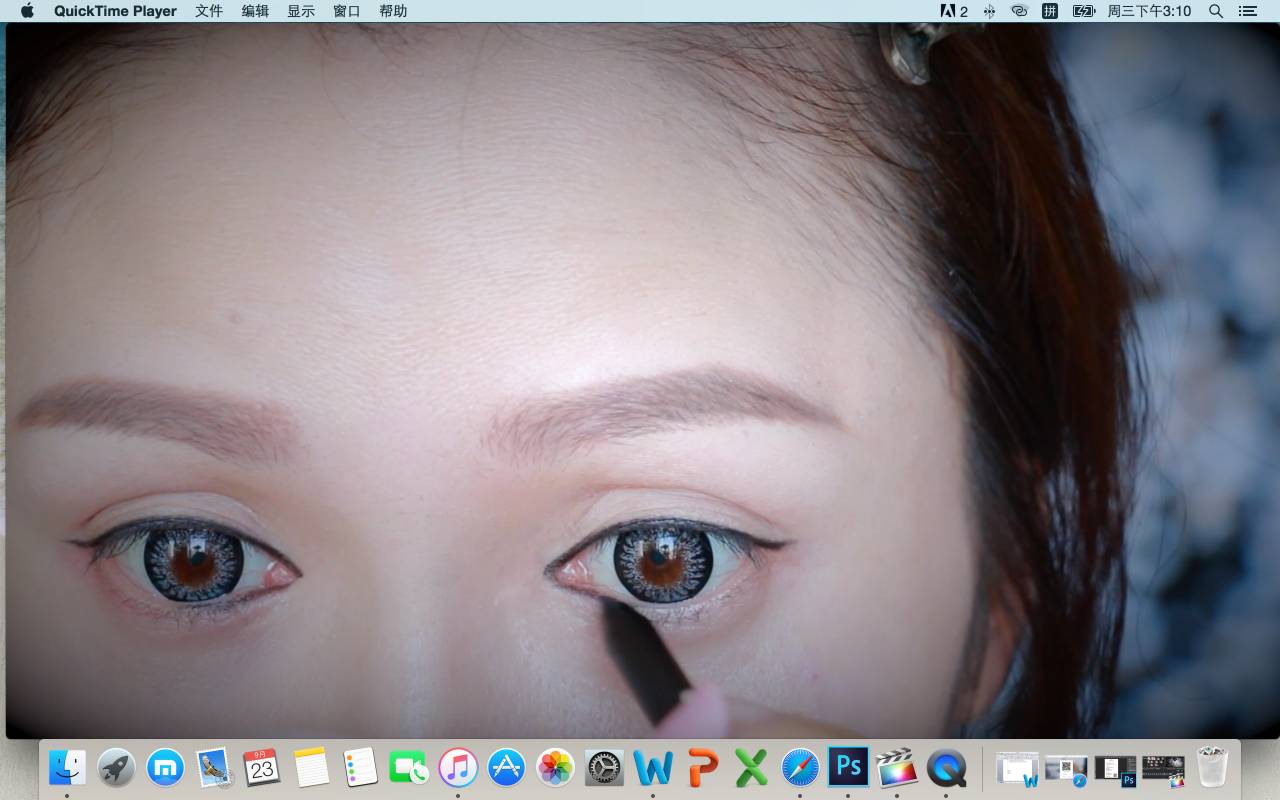Image resolution: width=1280 pixels, height=800 pixels.
Task: Expand the 拼 input method menu
Action: (x=1050, y=11)
